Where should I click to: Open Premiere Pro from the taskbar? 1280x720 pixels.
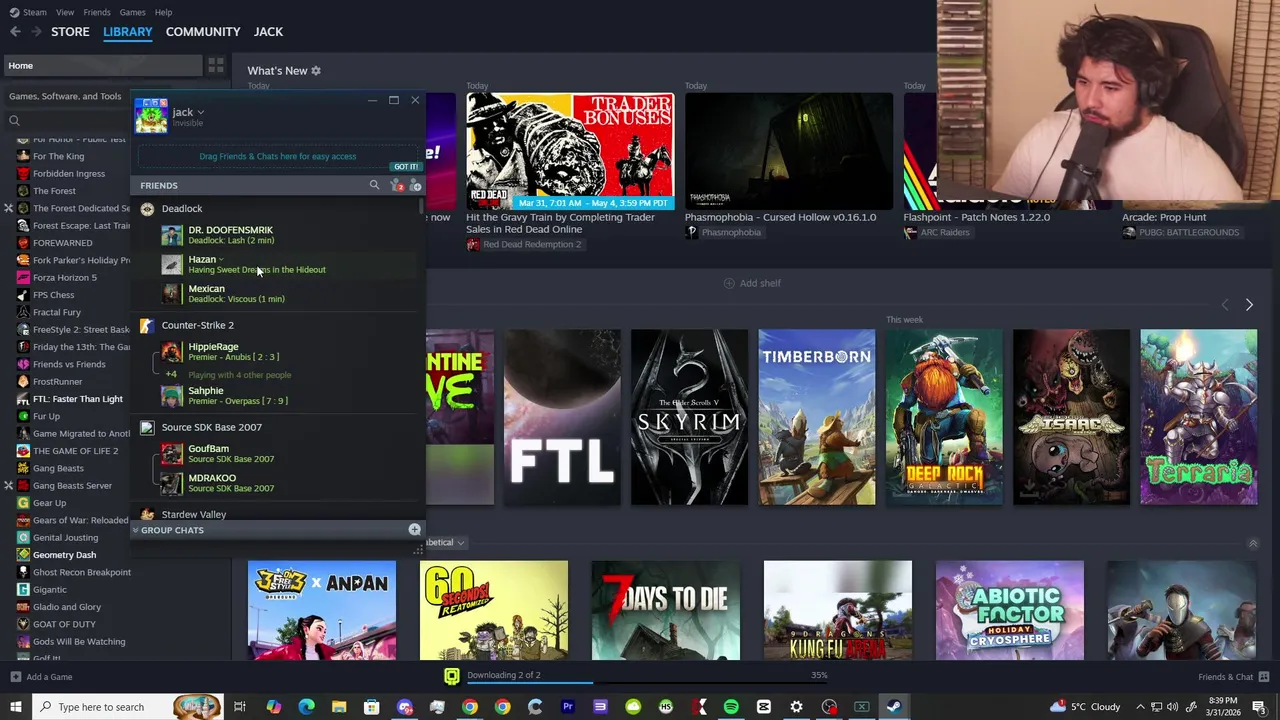pos(567,707)
